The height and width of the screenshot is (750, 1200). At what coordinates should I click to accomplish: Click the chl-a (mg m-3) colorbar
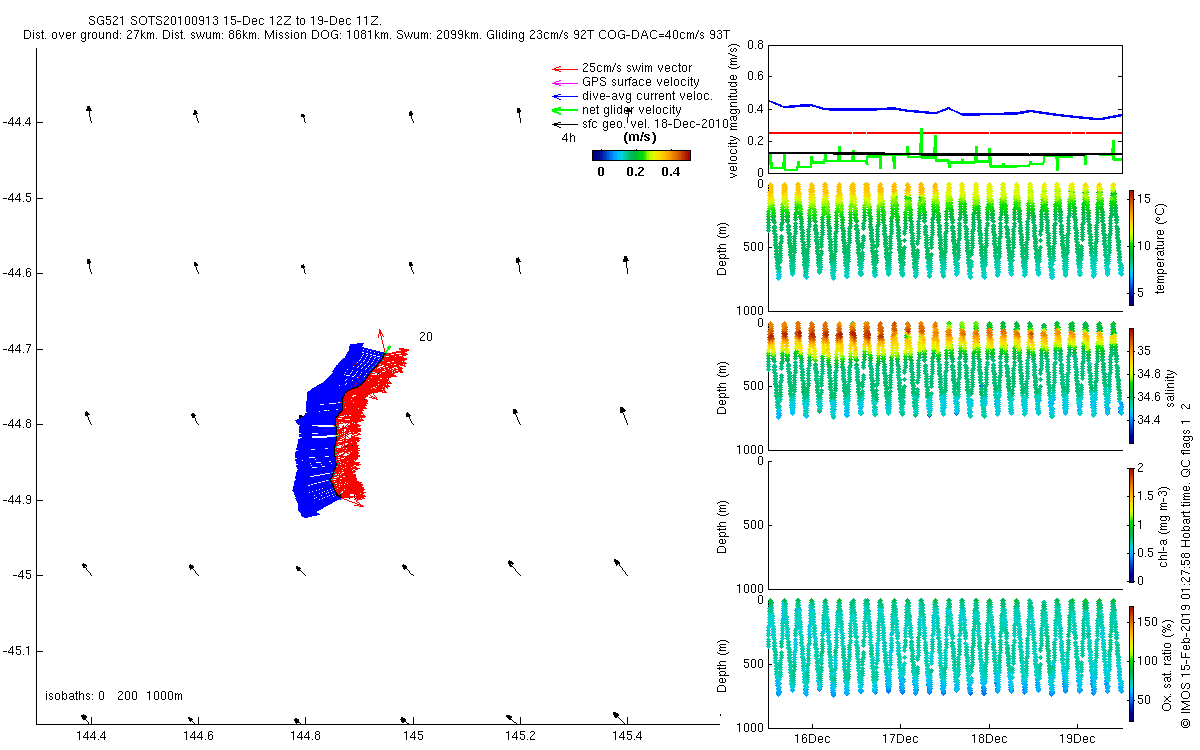point(1132,523)
